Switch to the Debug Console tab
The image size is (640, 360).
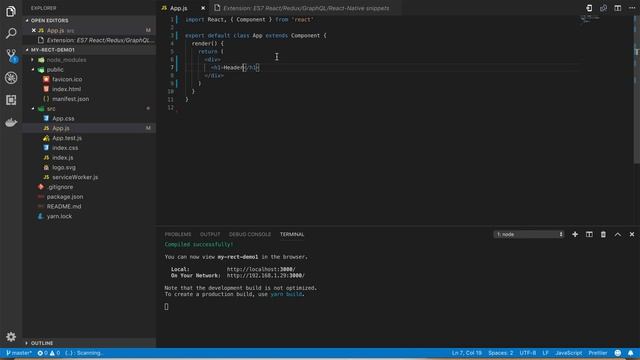click(x=249, y=235)
